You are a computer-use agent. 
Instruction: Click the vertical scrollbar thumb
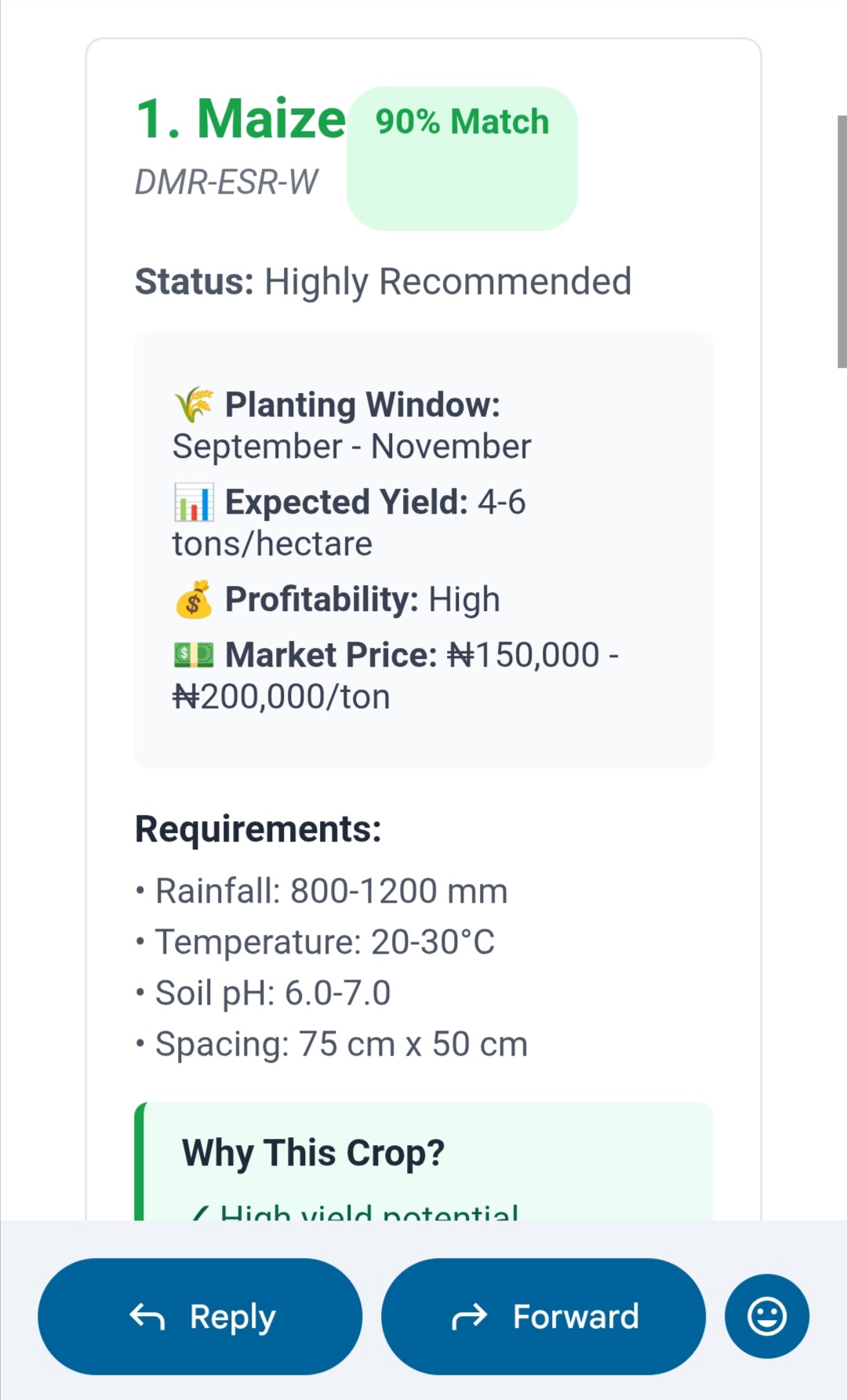[842, 241]
